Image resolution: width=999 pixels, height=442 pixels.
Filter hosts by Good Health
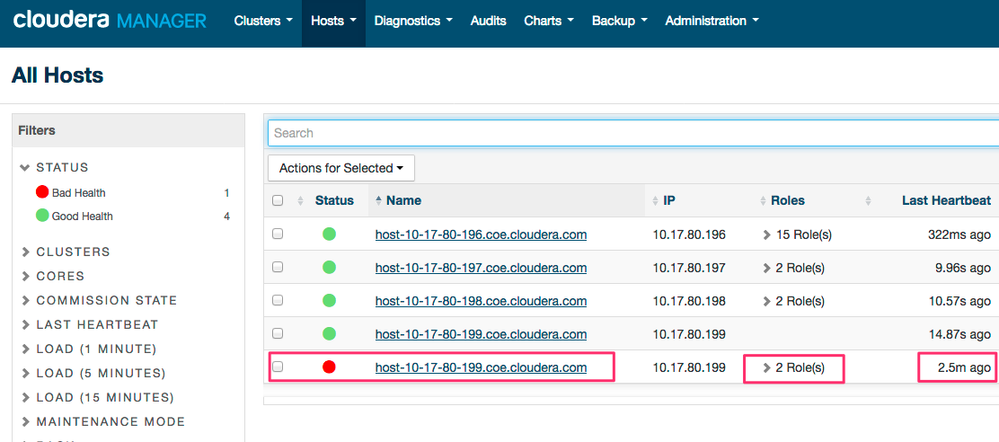pyautogui.click(x=82, y=216)
